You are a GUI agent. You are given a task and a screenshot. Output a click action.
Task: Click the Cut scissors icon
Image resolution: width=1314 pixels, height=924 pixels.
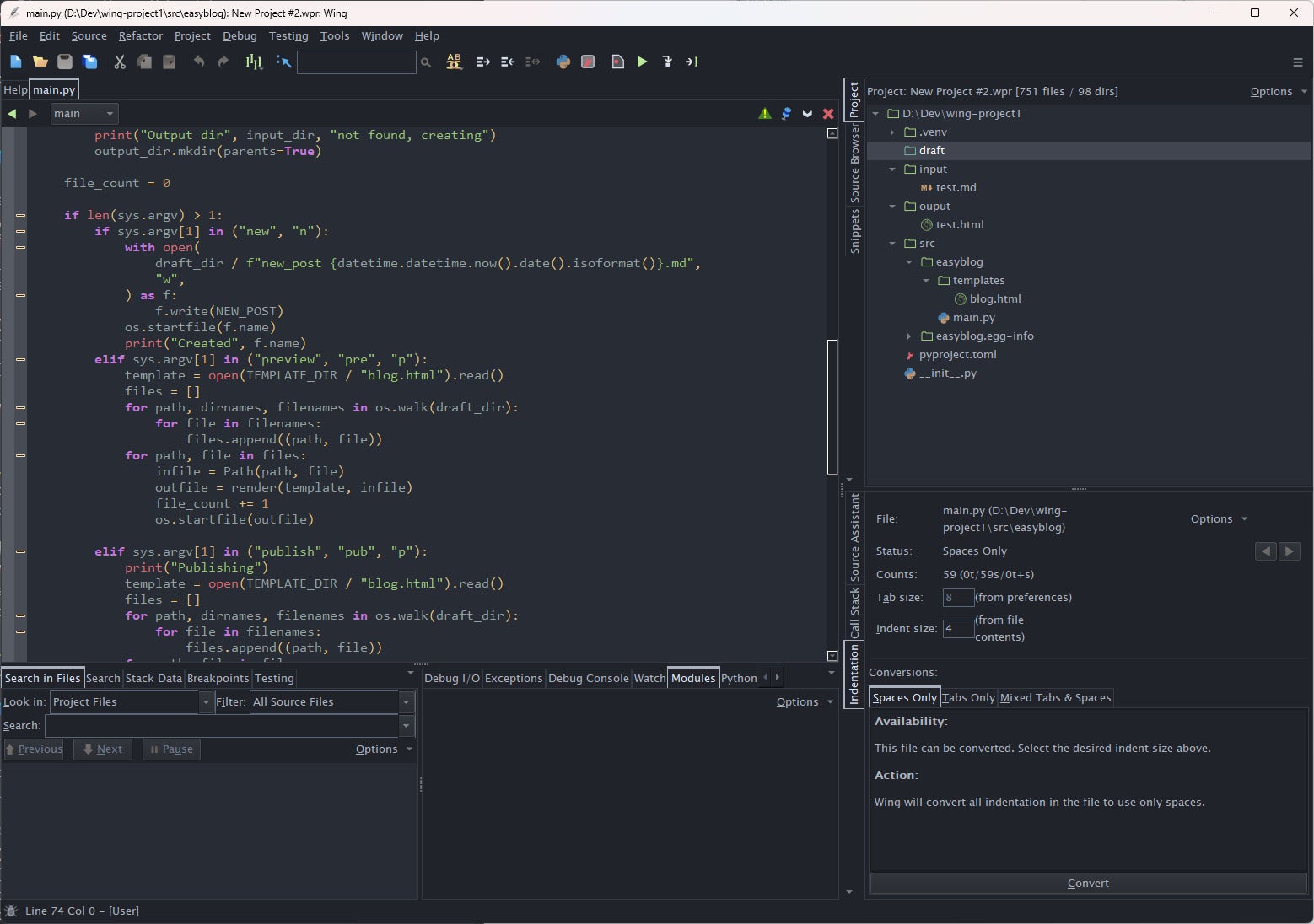(x=120, y=62)
